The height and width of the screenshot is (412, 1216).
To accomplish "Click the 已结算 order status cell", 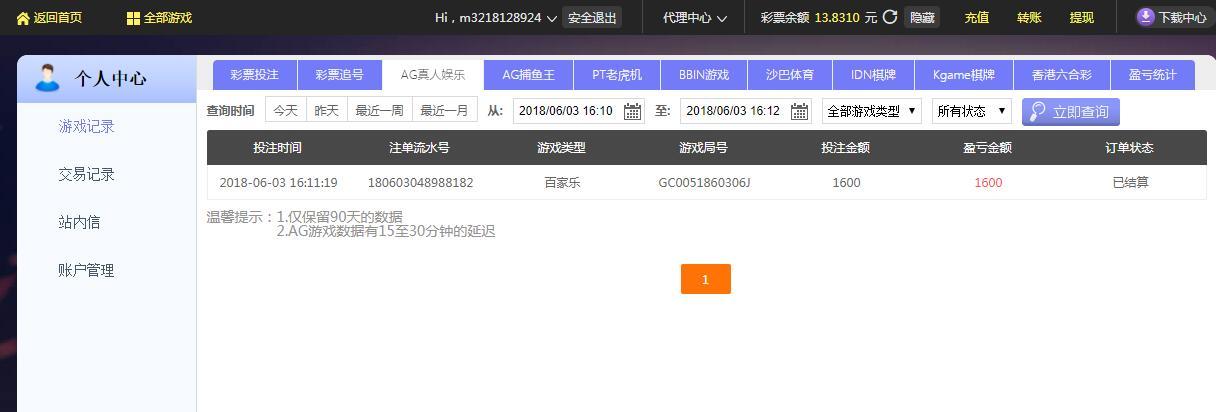I will (x=1130, y=183).
